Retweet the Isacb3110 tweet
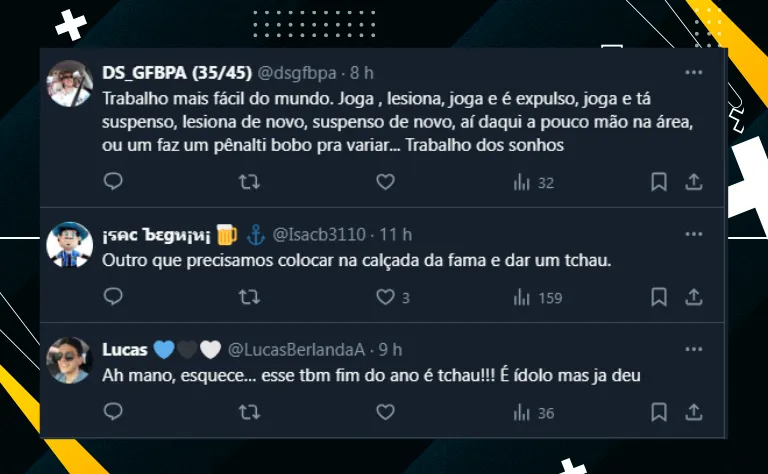The width and height of the screenshot is (768, 474). coord(250,297)
